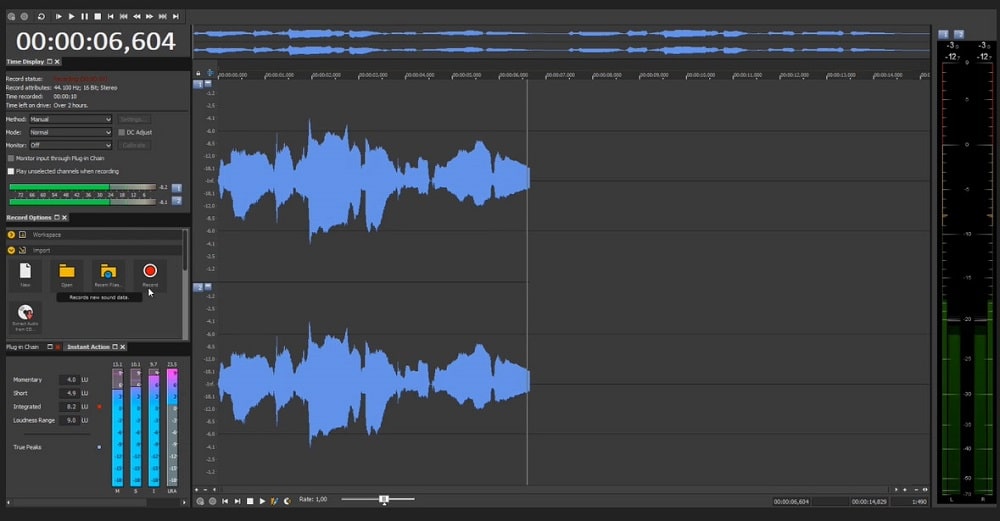1000x521 pixels.
Task: Toggle channel 2 button above the VU meters
Action: (x=959, y=34)
